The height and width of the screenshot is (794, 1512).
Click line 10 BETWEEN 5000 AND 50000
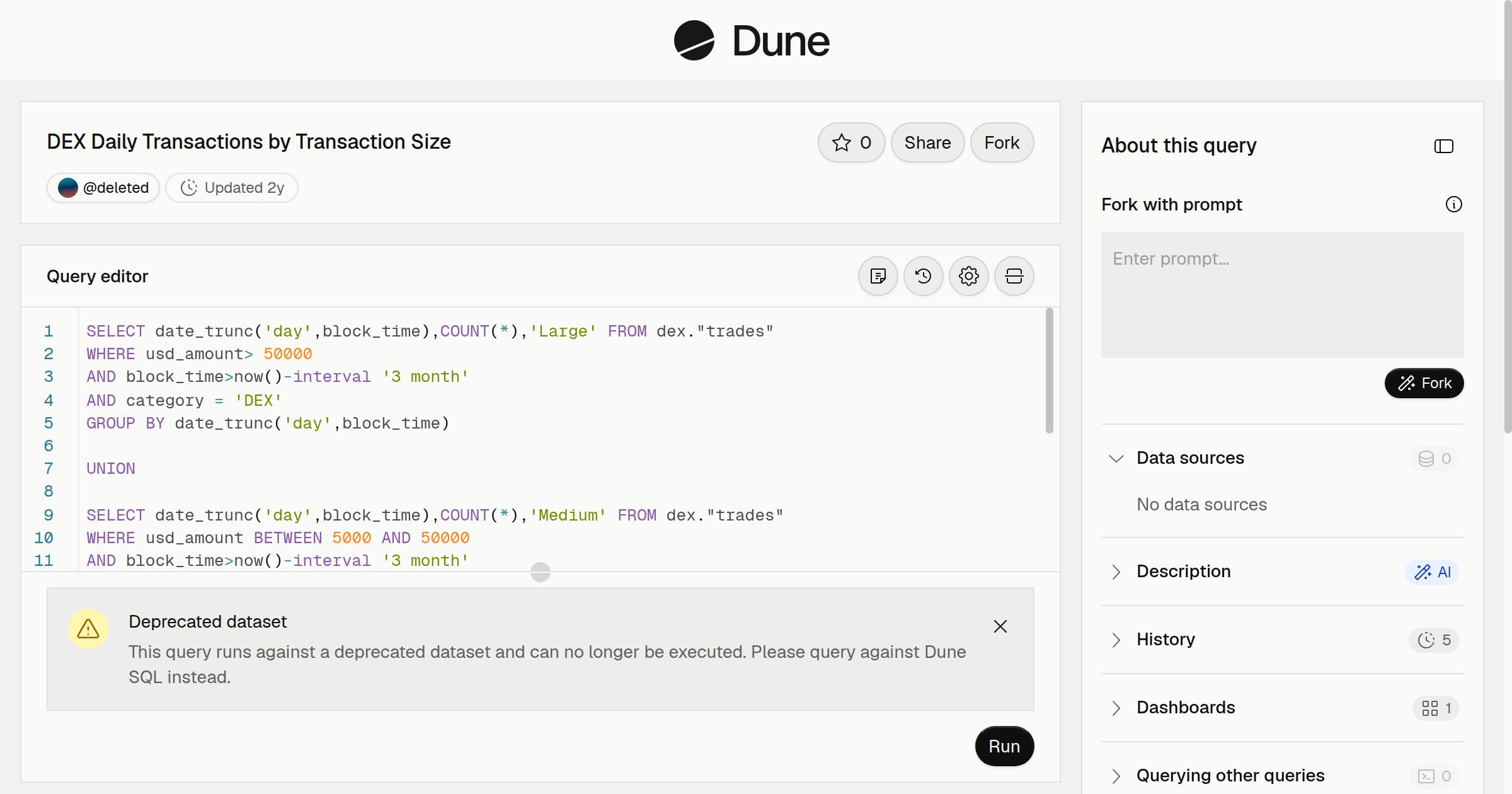[x=362, y=538]
